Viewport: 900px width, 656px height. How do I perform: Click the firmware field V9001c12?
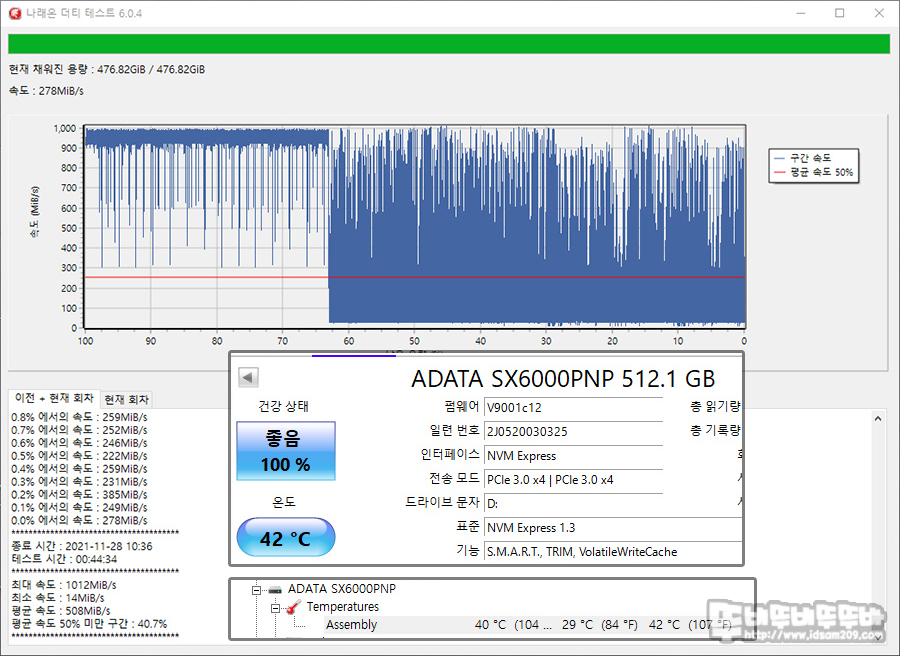click(x=573, y=407)
